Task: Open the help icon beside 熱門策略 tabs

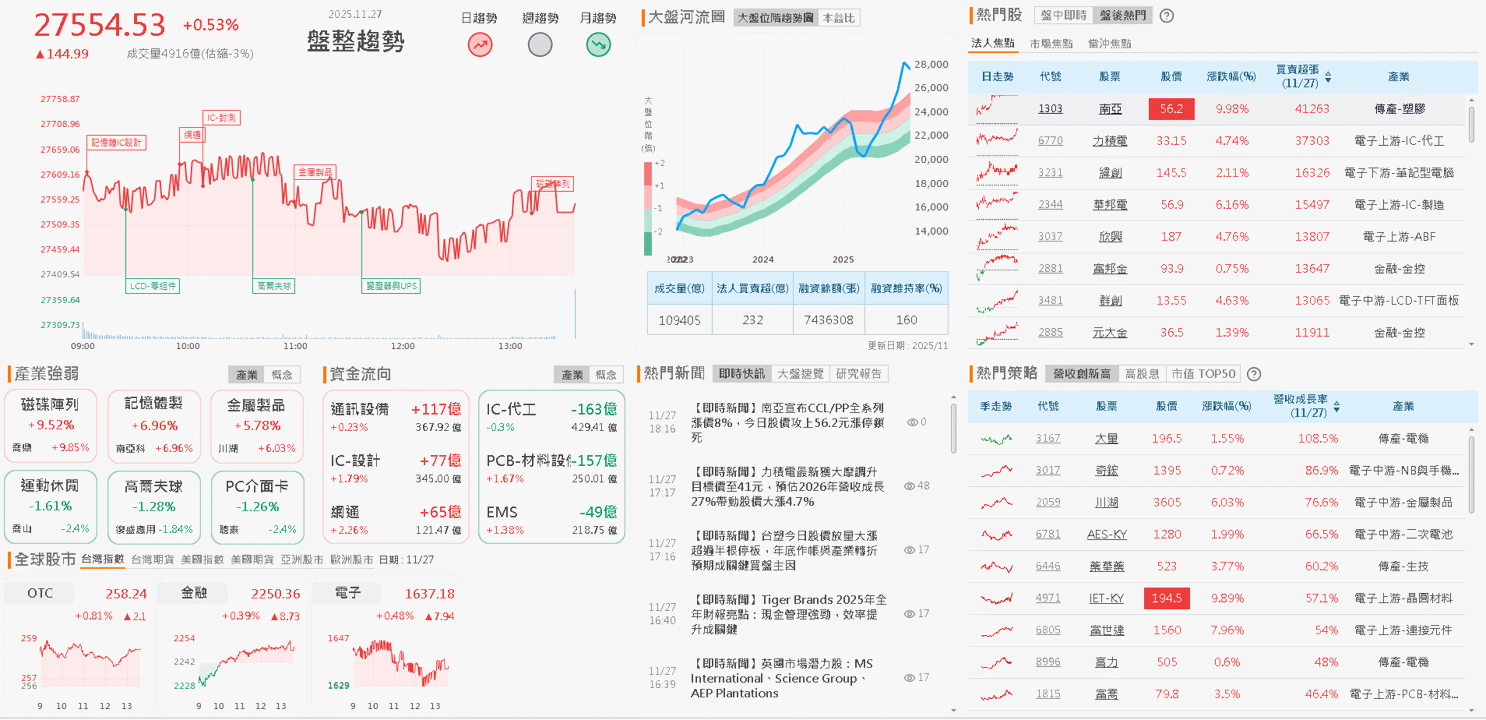Action: [x=1254, y=374]
